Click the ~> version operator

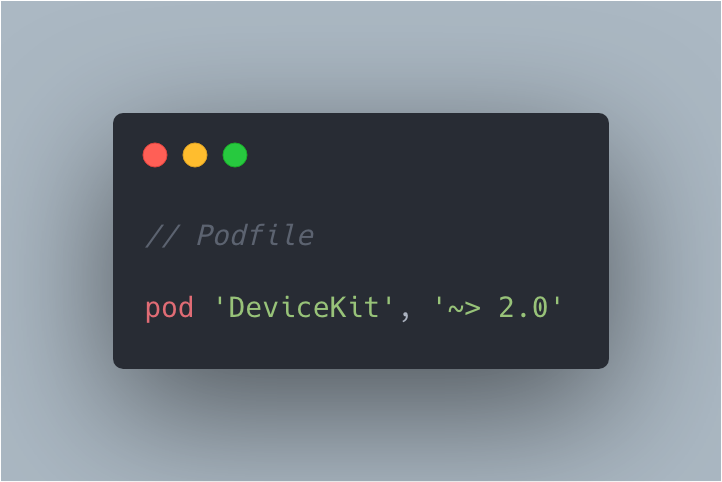[464, 308]
